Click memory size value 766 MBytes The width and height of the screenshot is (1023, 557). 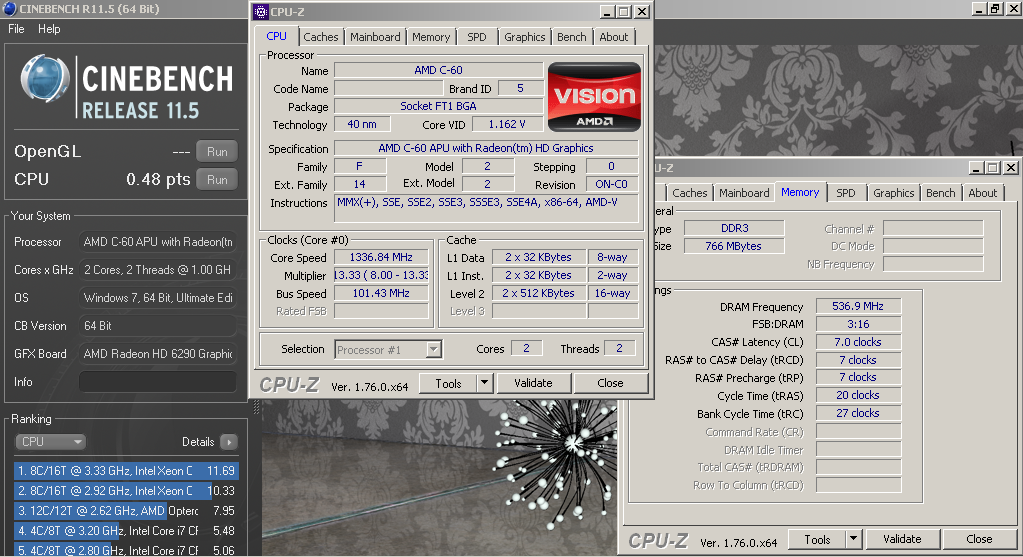coord(734,246)
